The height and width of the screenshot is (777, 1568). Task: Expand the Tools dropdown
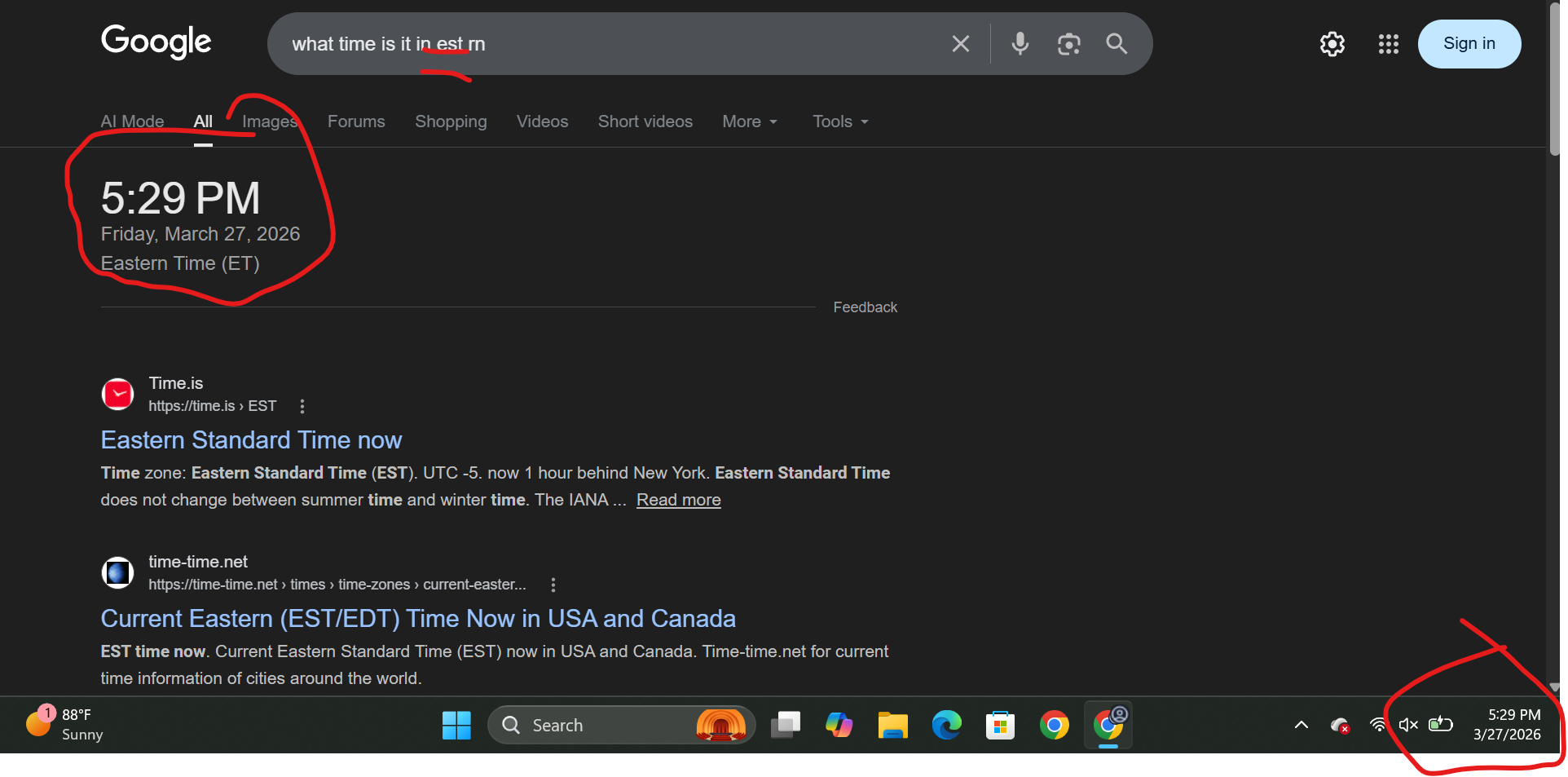click(839, 121)
